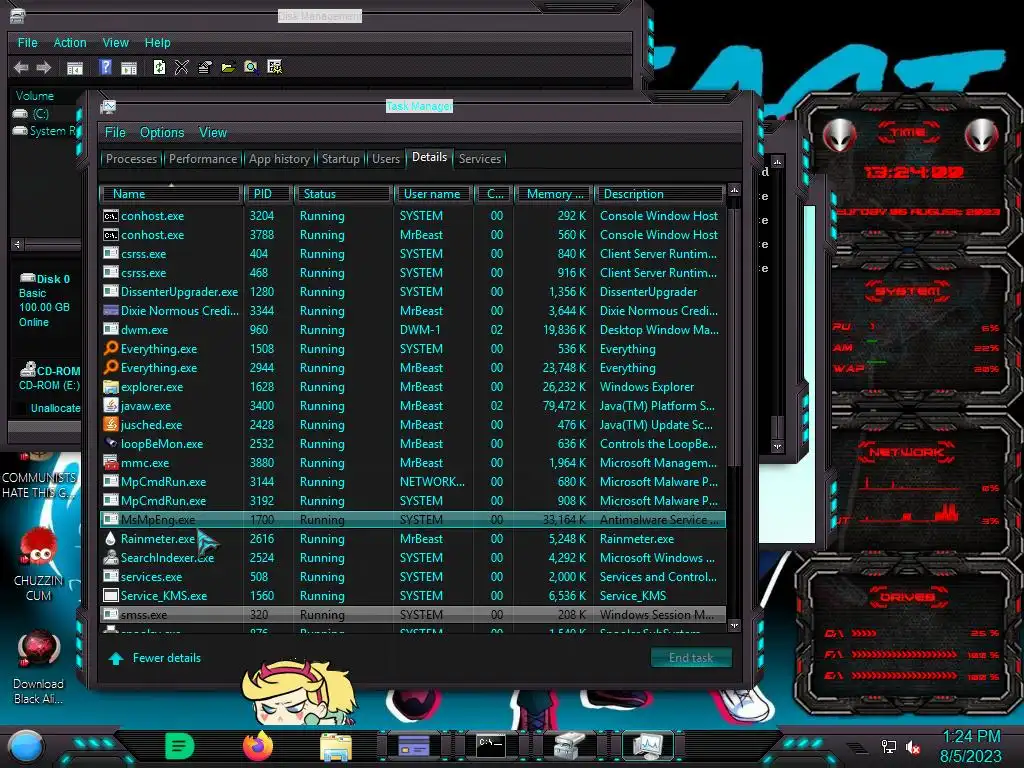Open the green chat app on the taskbar

pos(180,746)
